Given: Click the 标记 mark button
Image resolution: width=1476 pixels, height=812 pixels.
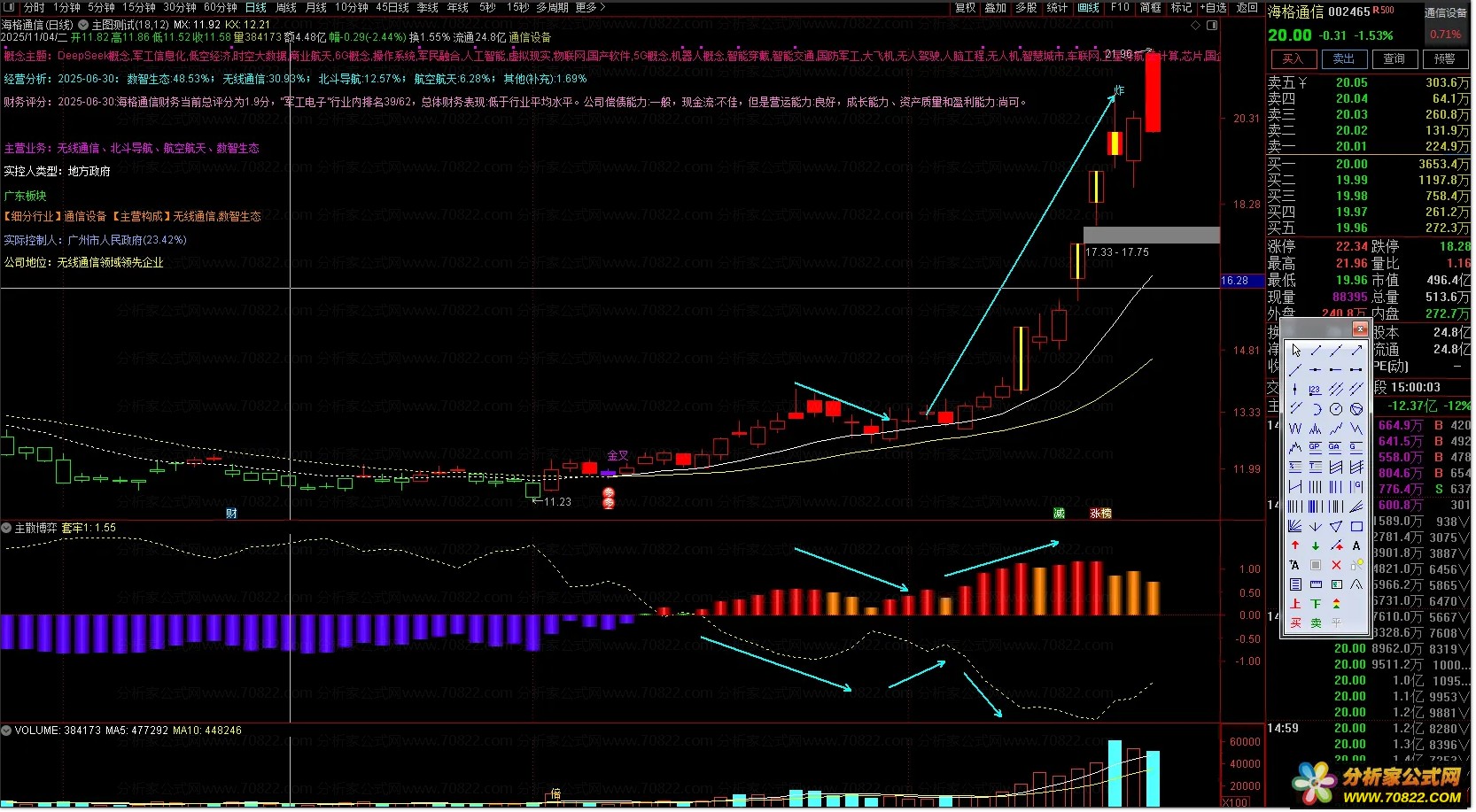Looking at the screenshot, I should point(1181,7).
